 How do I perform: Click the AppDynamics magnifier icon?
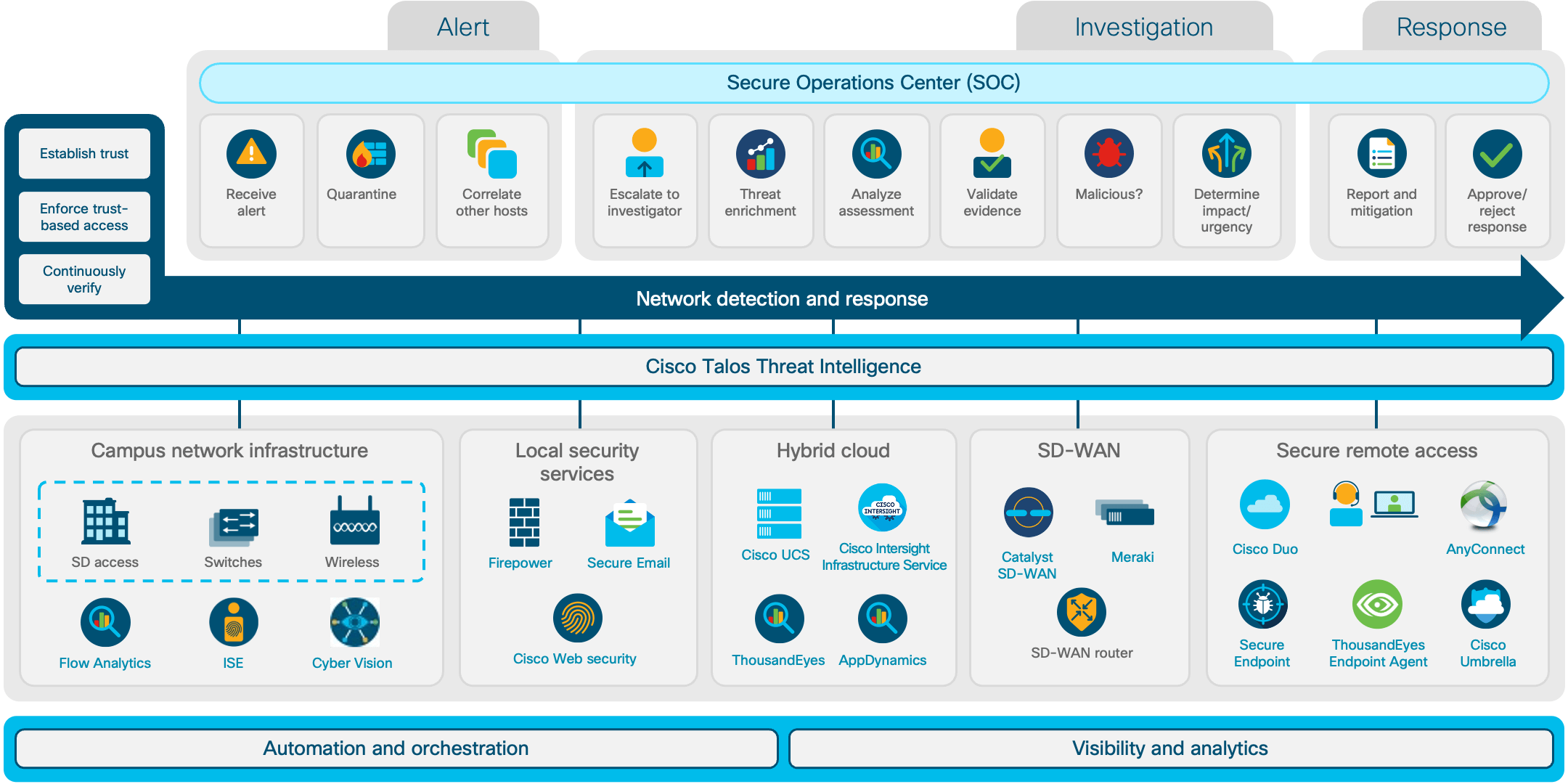click(x=882, y=619)
